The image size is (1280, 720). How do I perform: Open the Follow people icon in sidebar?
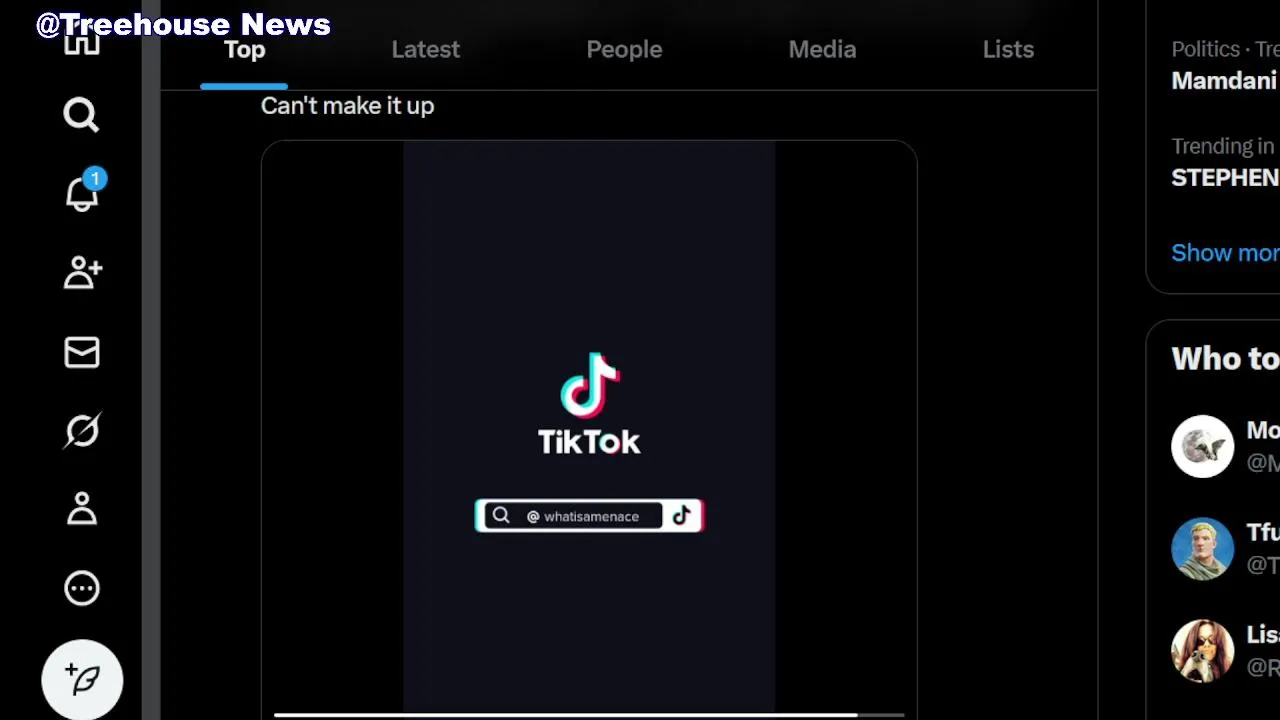click(x=82, y=273)
